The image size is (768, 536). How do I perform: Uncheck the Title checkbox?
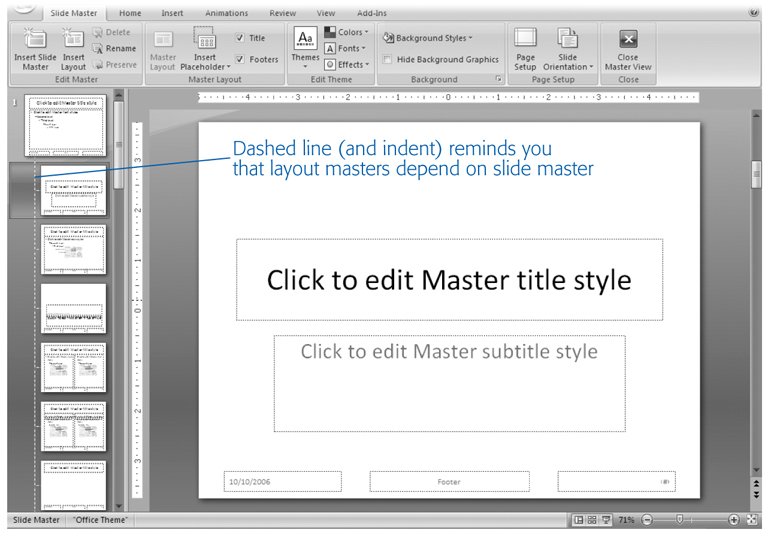click(240, 38)
